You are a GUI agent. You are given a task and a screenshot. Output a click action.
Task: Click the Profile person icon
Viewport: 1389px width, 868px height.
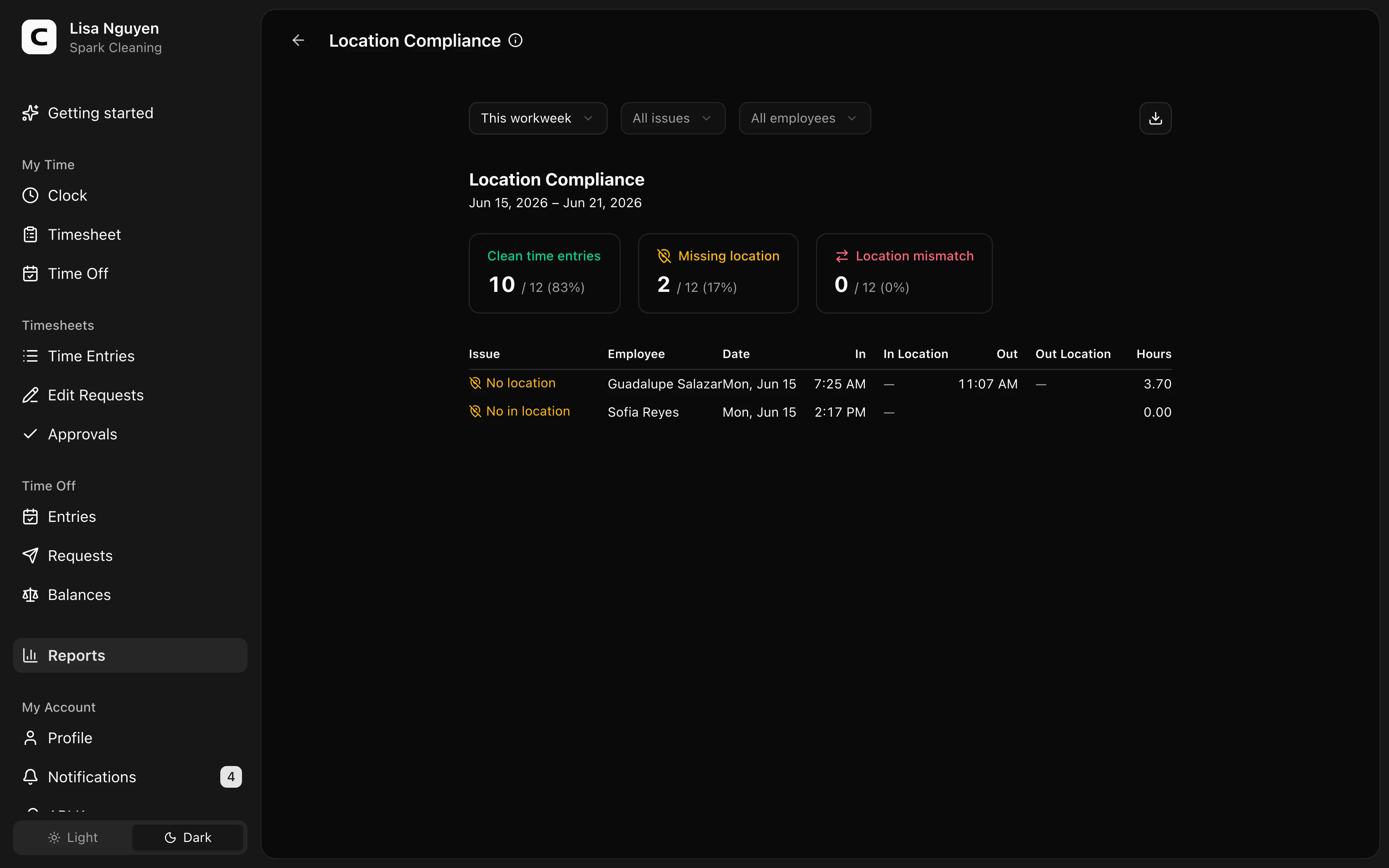[30, 738]
